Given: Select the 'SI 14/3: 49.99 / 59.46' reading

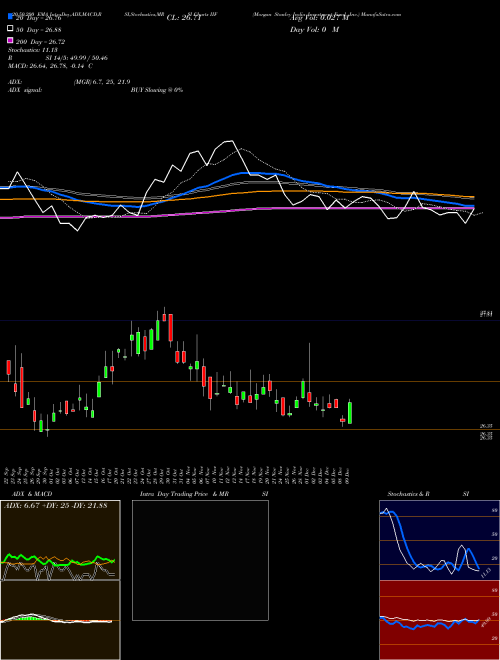Looking at the screenshot, I should pyautogui.click(x=77, y=58).
